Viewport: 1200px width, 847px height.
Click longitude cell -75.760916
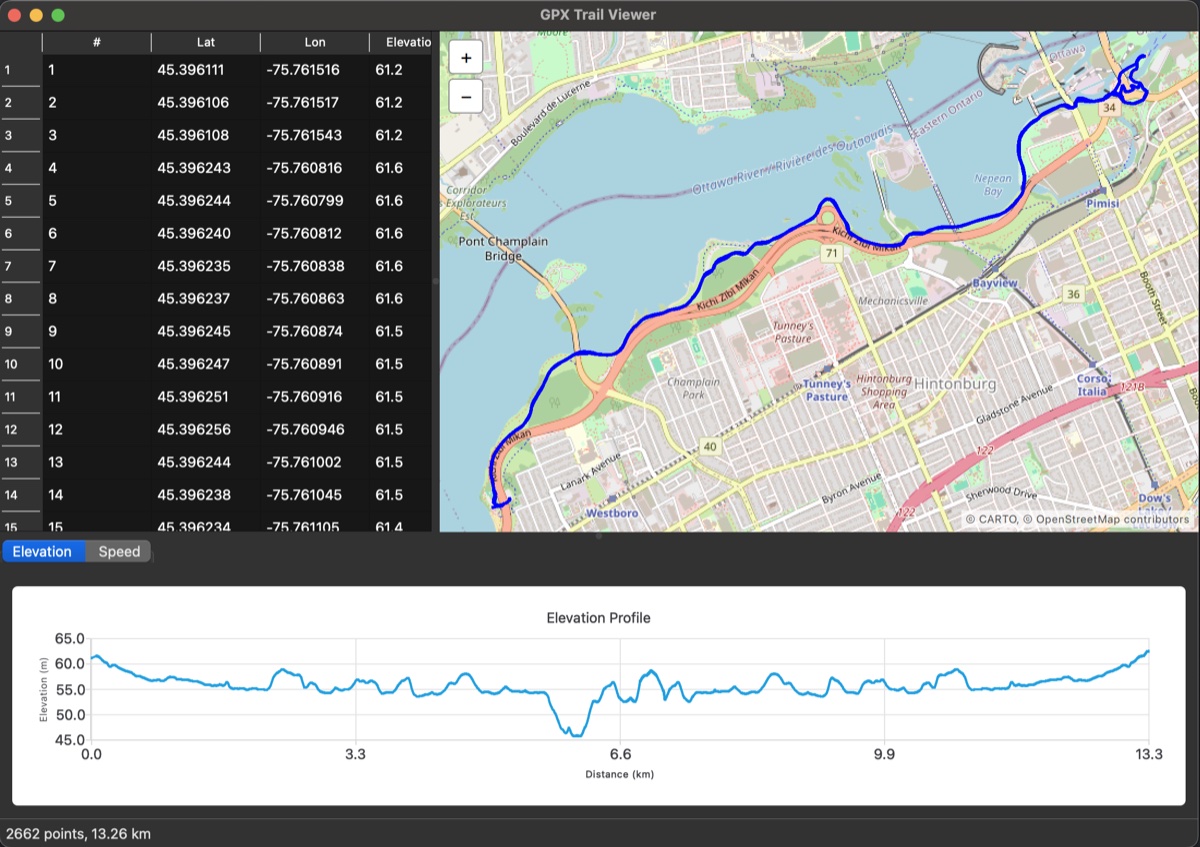pyautogui.click(x=315, y=397)
